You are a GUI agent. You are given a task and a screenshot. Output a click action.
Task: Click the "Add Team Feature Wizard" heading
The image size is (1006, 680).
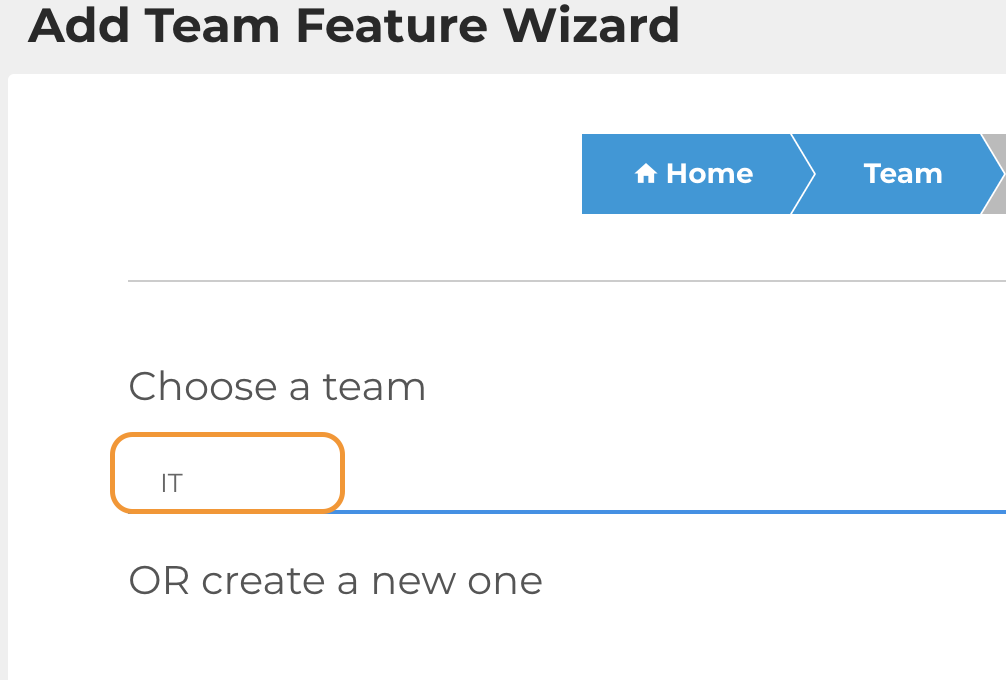(x=354, y=25)
